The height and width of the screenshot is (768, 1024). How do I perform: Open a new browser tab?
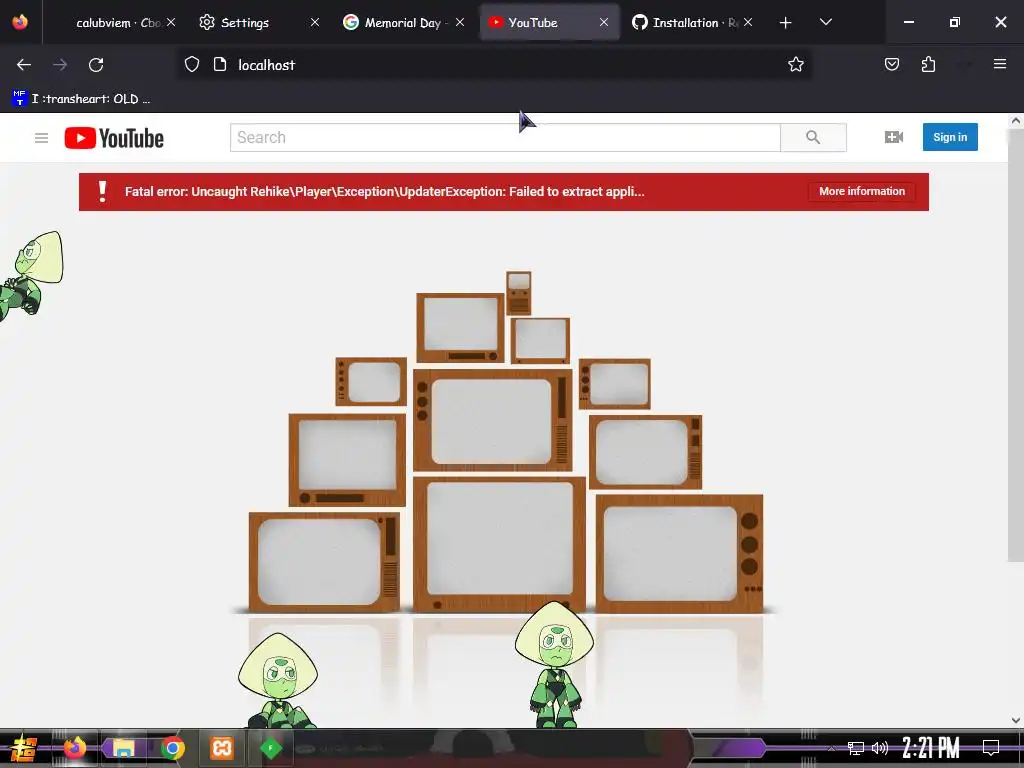pos(786,23)
